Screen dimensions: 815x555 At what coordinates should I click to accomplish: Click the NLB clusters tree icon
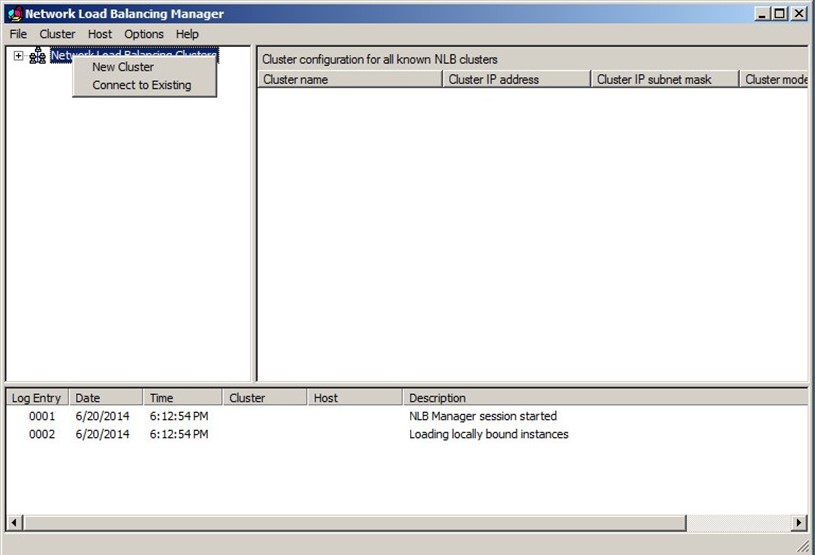click(x=37, y=56)
